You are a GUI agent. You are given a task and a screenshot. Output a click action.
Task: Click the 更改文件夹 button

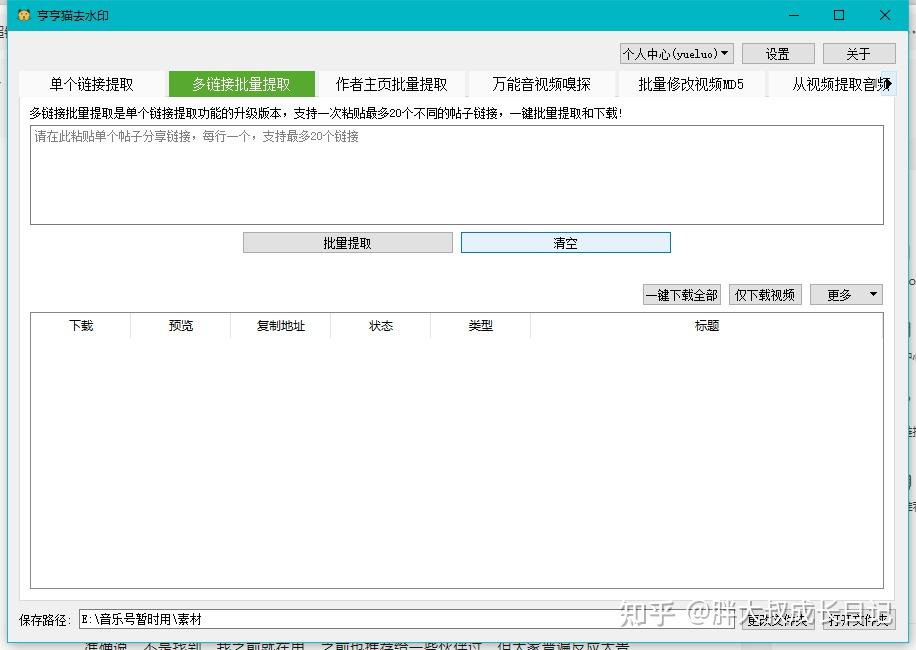(778, 619)
